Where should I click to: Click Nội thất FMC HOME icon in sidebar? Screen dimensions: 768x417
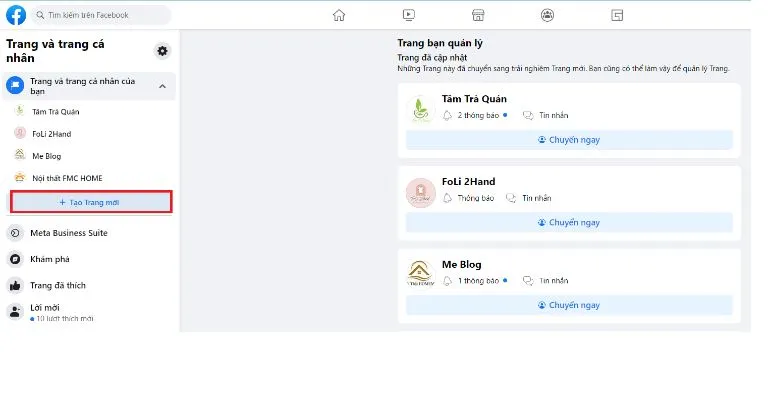pyautogui.click(x=20, y=177)
